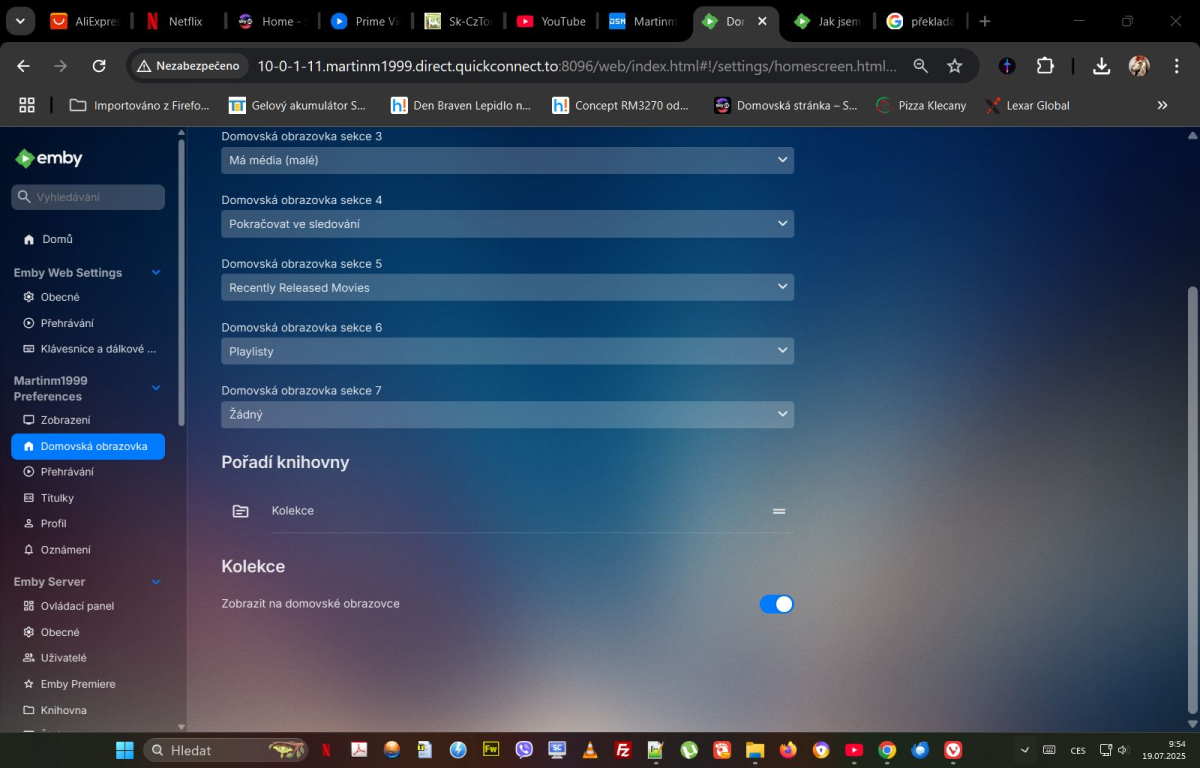The image size is (1200, 768).
Task: Enable Zobrazit na domovské obrazovce toggle
Action: click(777, 603)
